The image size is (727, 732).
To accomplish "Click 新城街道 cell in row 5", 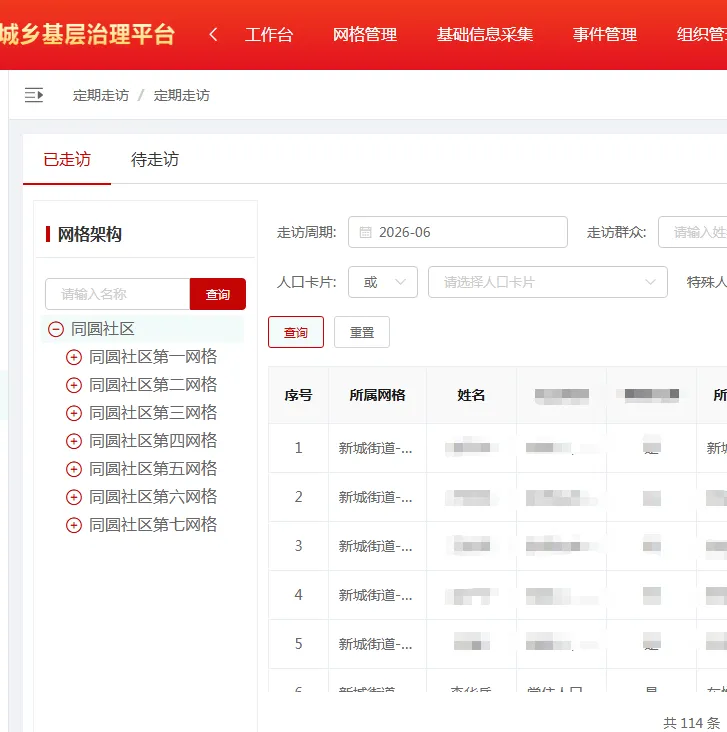I will [x=375, y=644].
